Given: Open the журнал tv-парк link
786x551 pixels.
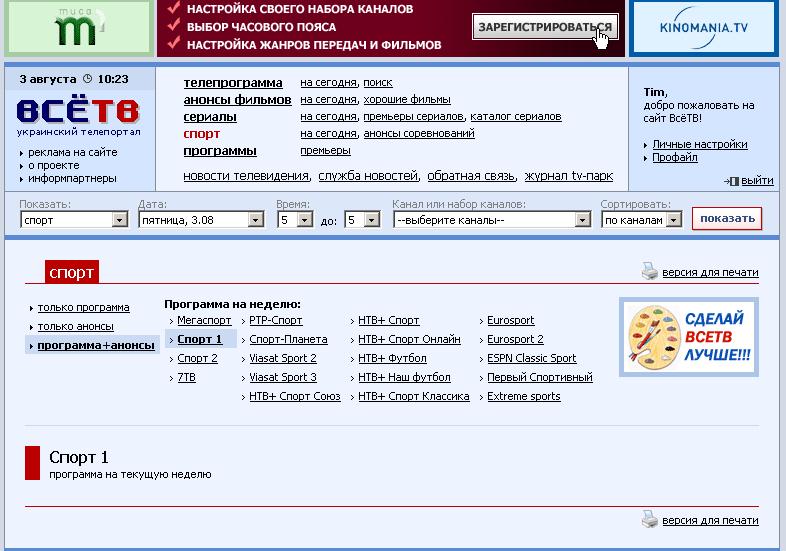Looking at the screenshot, I should (569, 176).
